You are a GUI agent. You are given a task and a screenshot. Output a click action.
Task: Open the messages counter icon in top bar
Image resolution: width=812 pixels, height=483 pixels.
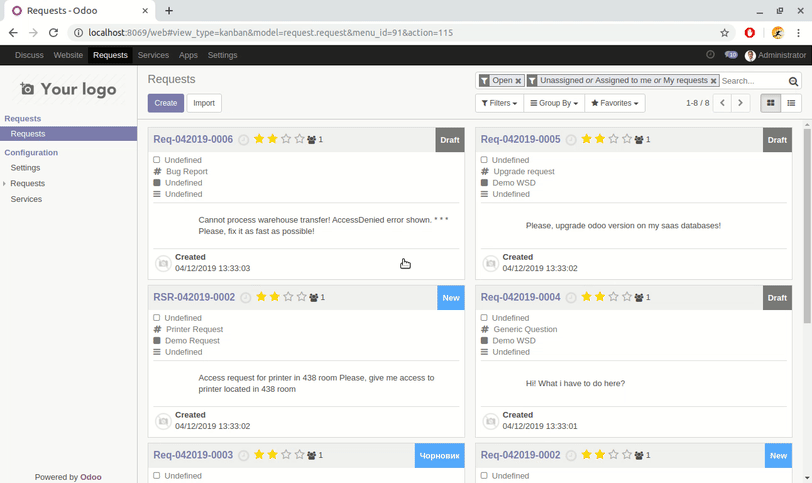click(731, 54)
